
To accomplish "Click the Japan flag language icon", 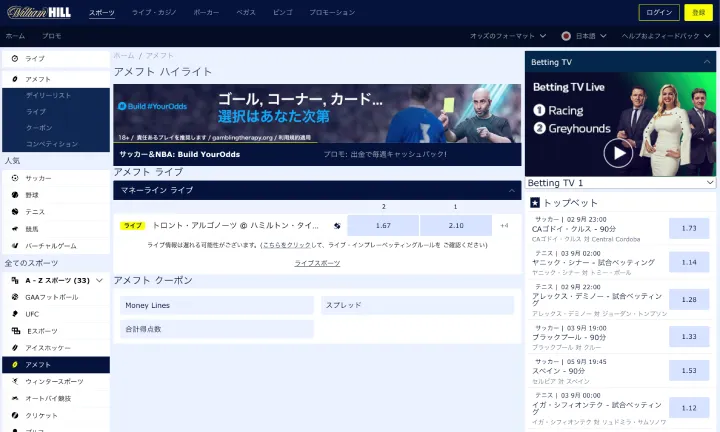I will pyautogui.click(x=566, y=36).
